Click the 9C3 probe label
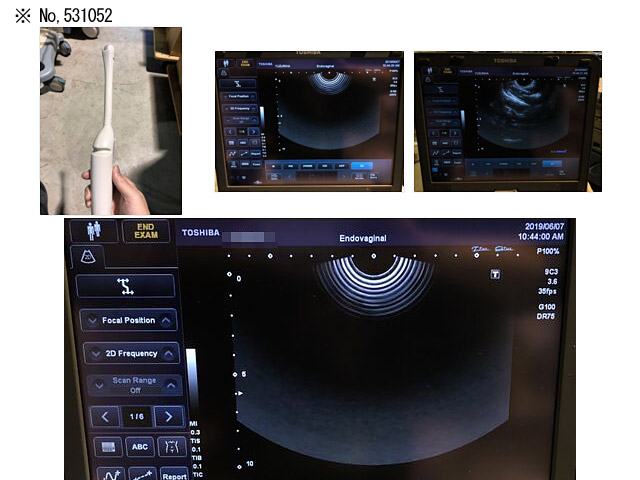This screenshot has height=480, width=640. (551, 272)
